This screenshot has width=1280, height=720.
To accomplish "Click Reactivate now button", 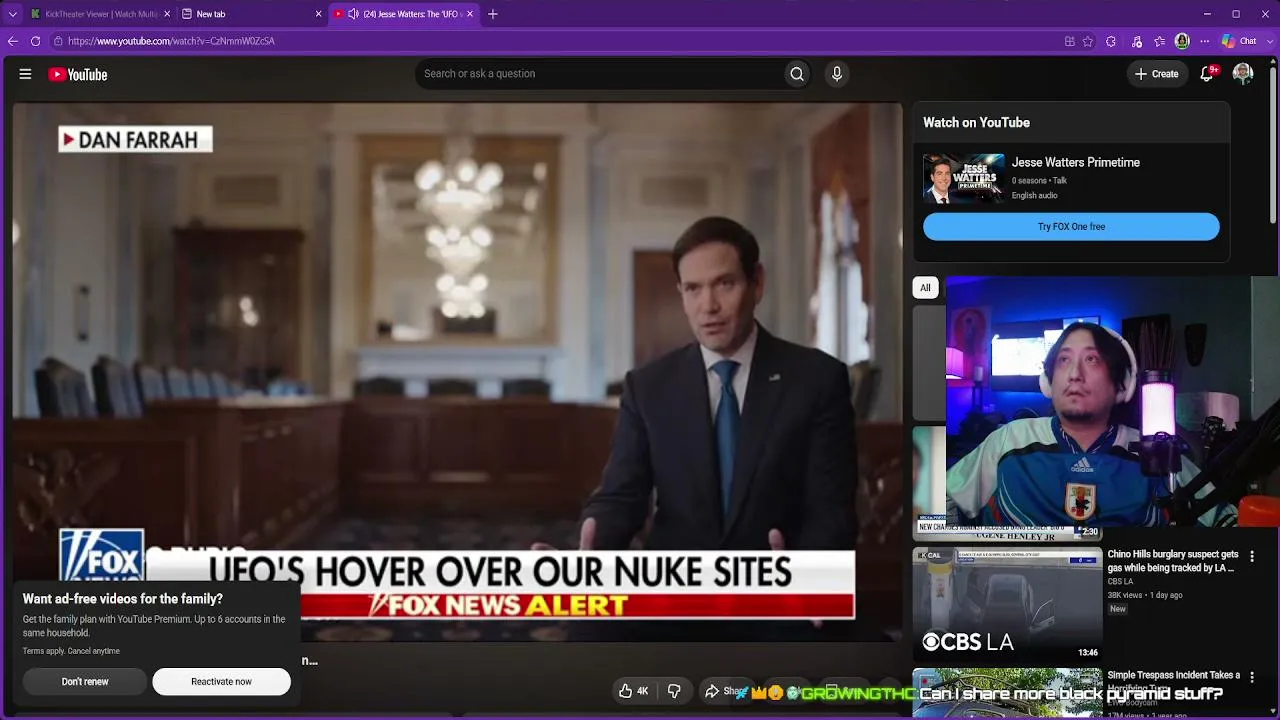I will (221, 682).
